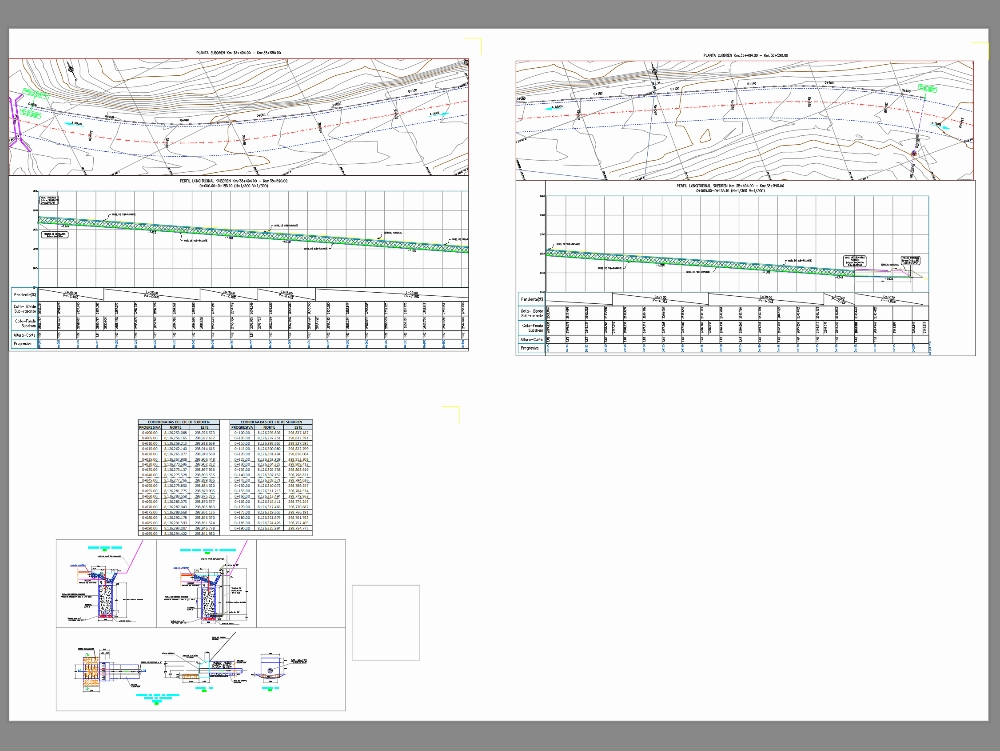
Task: Click the right topographic plan view
Action: pyautogui.click(x=745, y=120)
